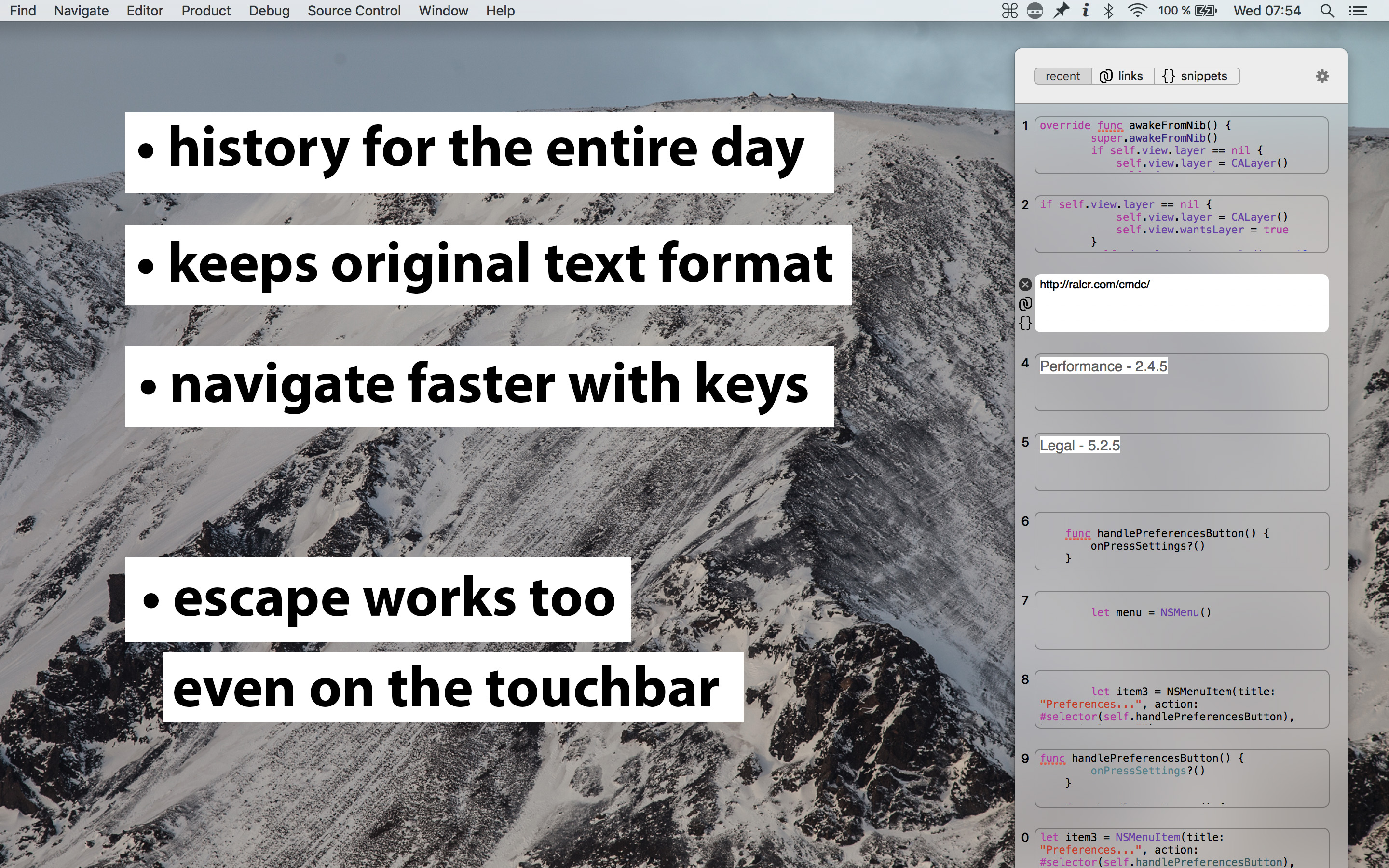Open the clipboard manager command icon in menu bar
This screenshot has width=1389, height=868.
[x=1009, y=10]
